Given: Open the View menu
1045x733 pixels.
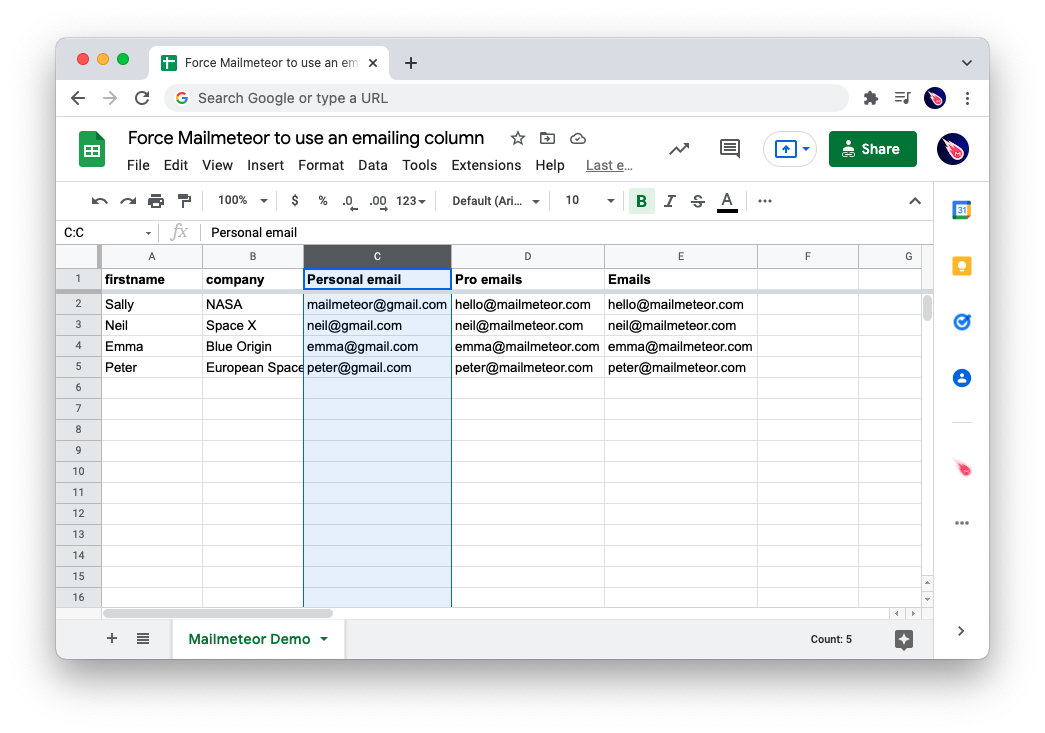Looking at the screenshot, I should point(217,165).
